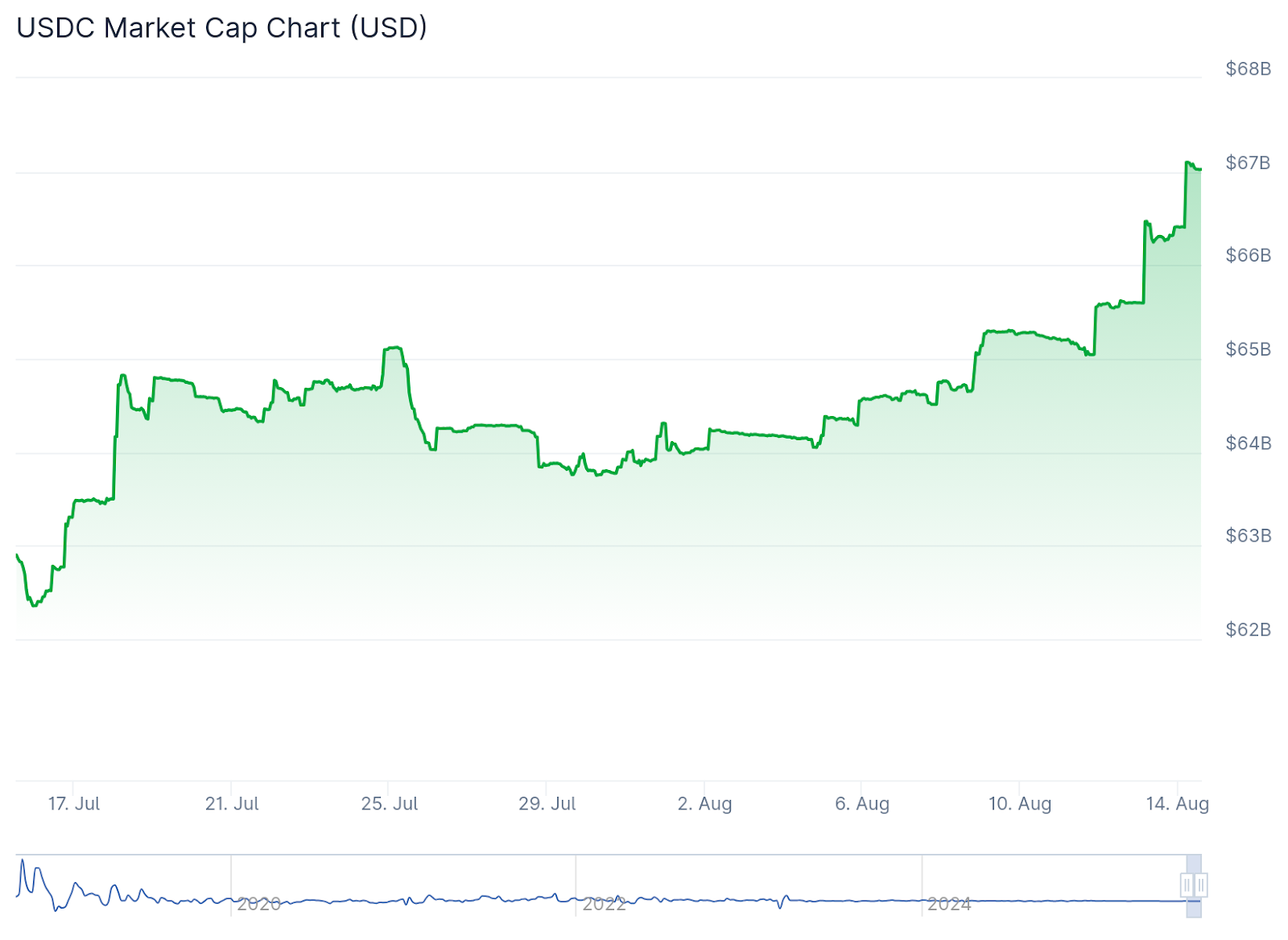Click the USDC Market Cap Chart title
This screenshot has width=1288, height=940.
point(221,28)
